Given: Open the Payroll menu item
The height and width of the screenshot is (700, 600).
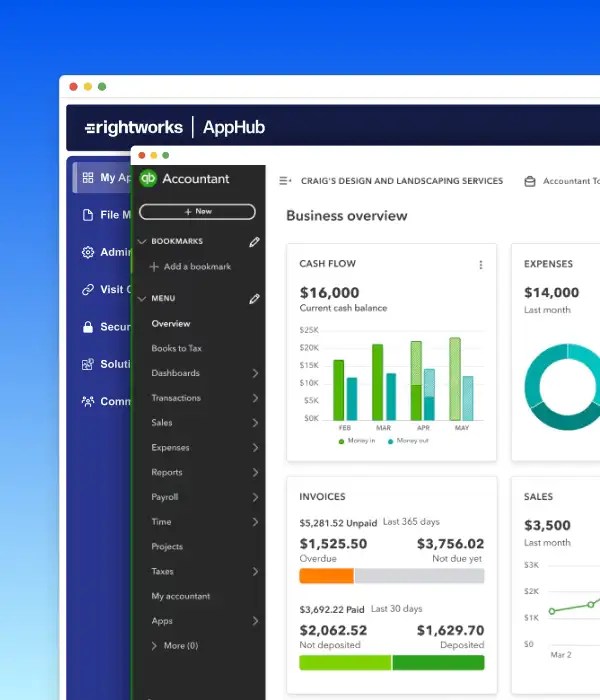Looking at the screenshot, I should (x=165, y=497).
